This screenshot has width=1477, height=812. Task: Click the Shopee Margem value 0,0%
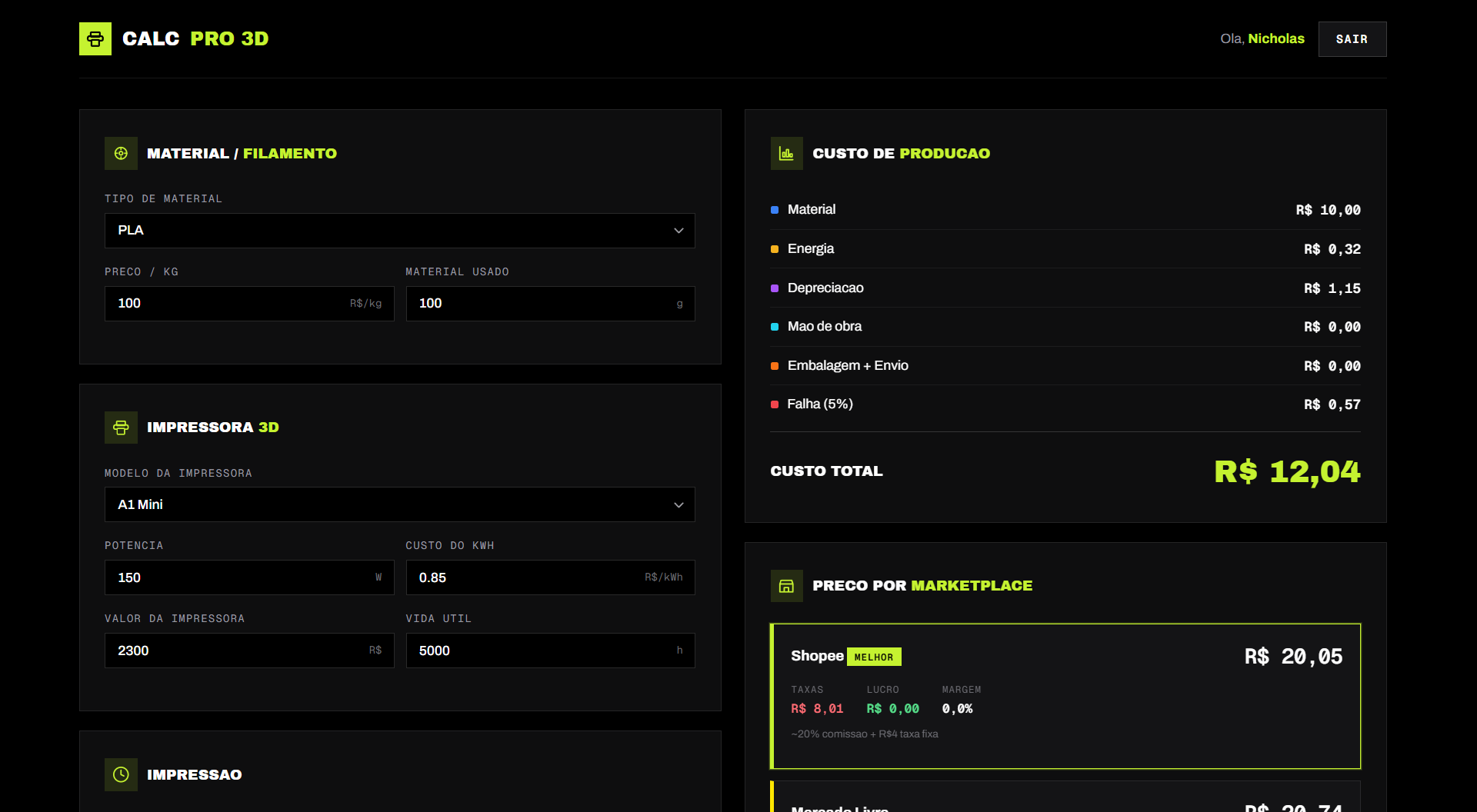[958, 709]
